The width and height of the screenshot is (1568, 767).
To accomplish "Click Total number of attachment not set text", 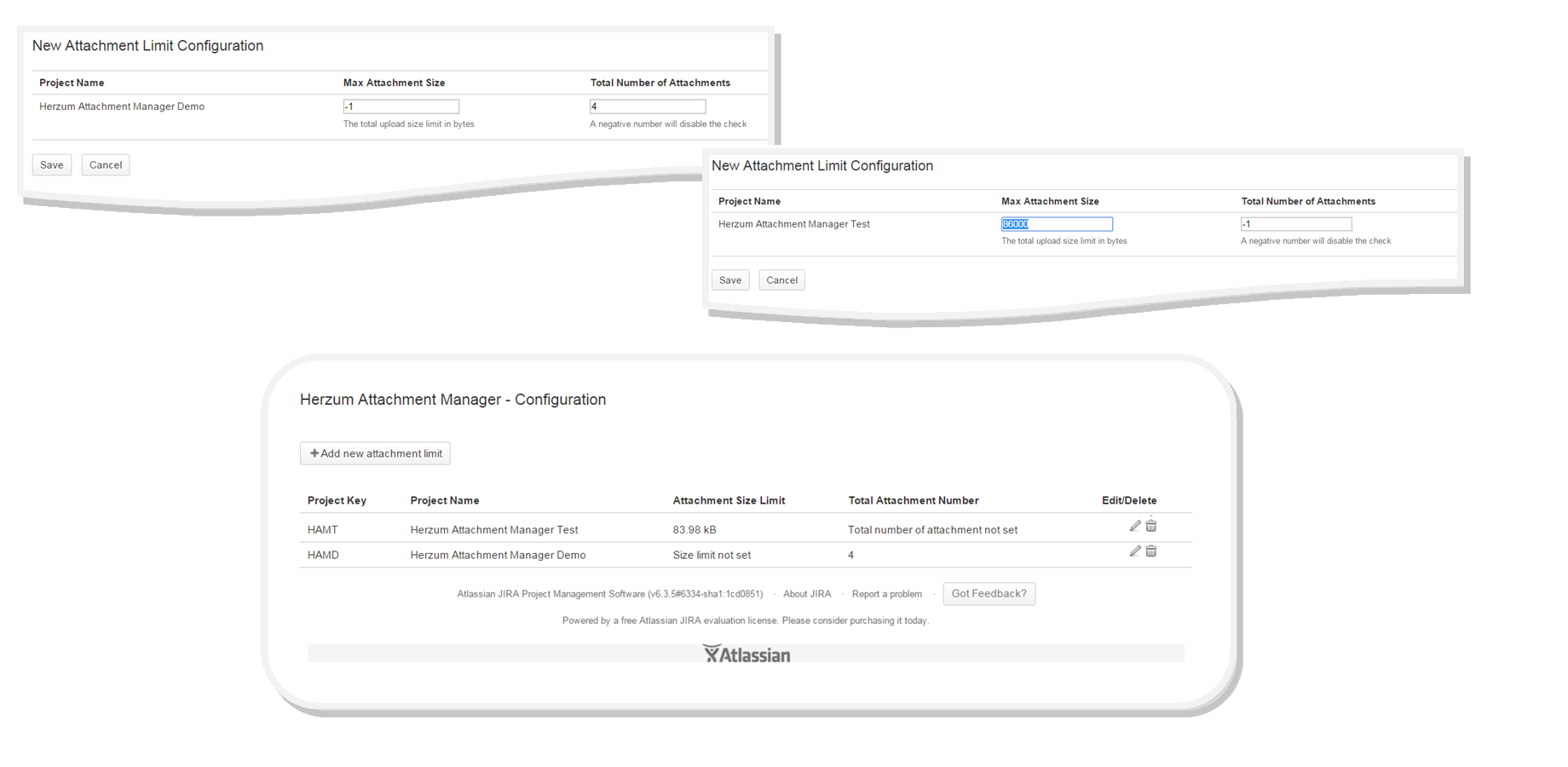I will (x=932, y=530).
